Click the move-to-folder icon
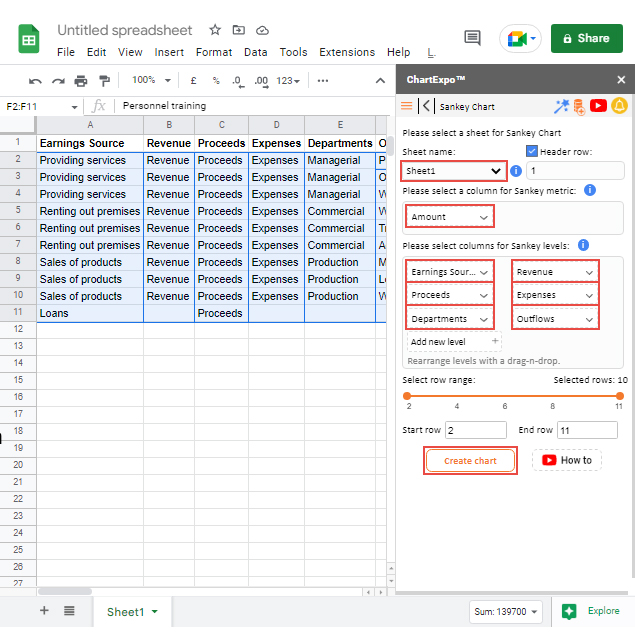This screenshot has width=635, height=640. tap(239, 30)
